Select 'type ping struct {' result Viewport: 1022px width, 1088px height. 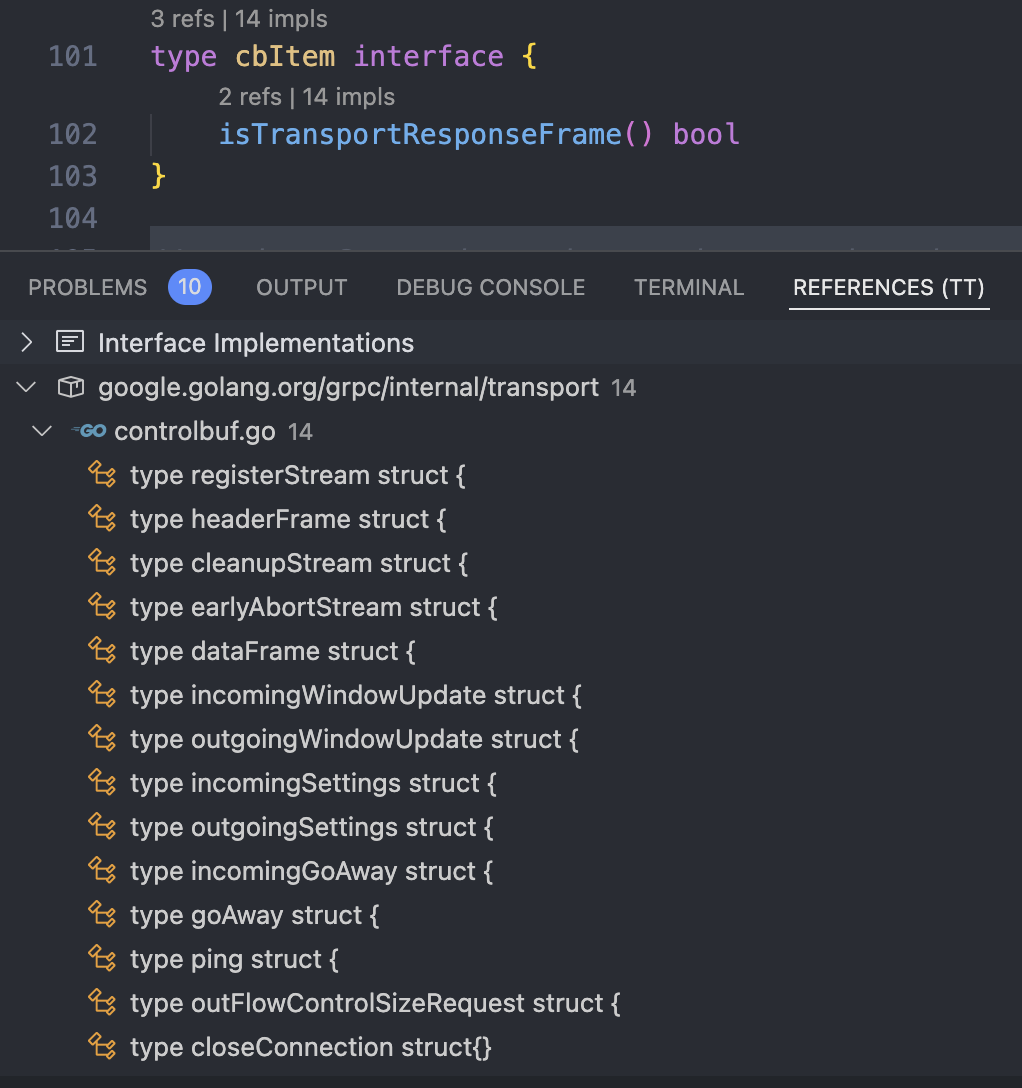click(235, 959)
